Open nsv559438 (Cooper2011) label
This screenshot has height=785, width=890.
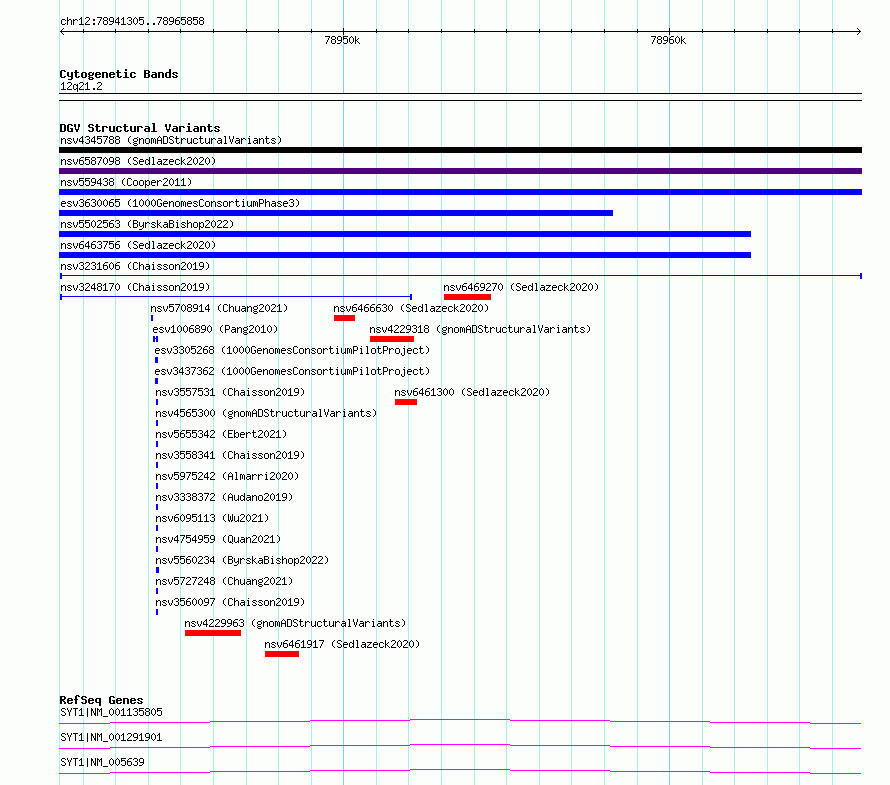126,182
